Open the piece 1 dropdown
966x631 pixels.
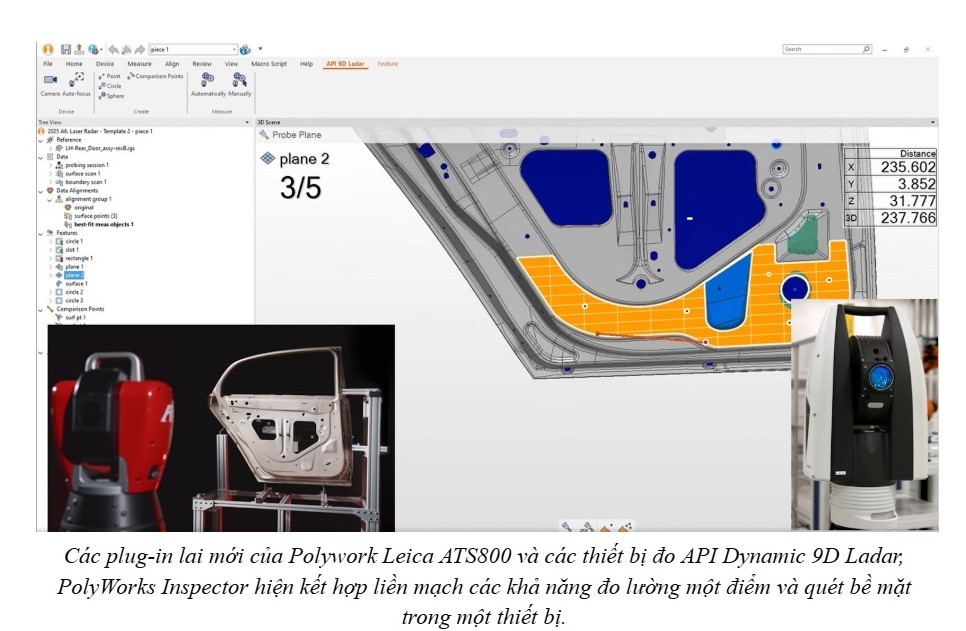pyautogui.click(x=234, y=49)
